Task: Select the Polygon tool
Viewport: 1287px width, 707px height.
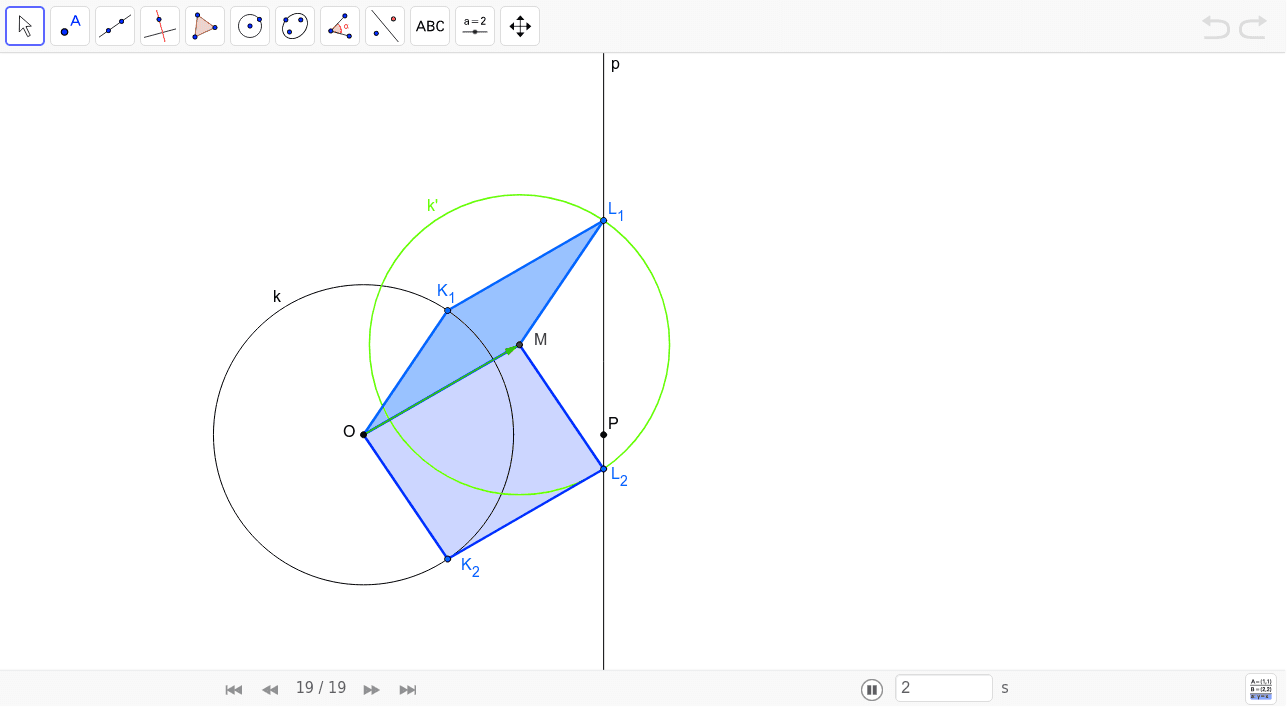Action: [x=205, y=26]
